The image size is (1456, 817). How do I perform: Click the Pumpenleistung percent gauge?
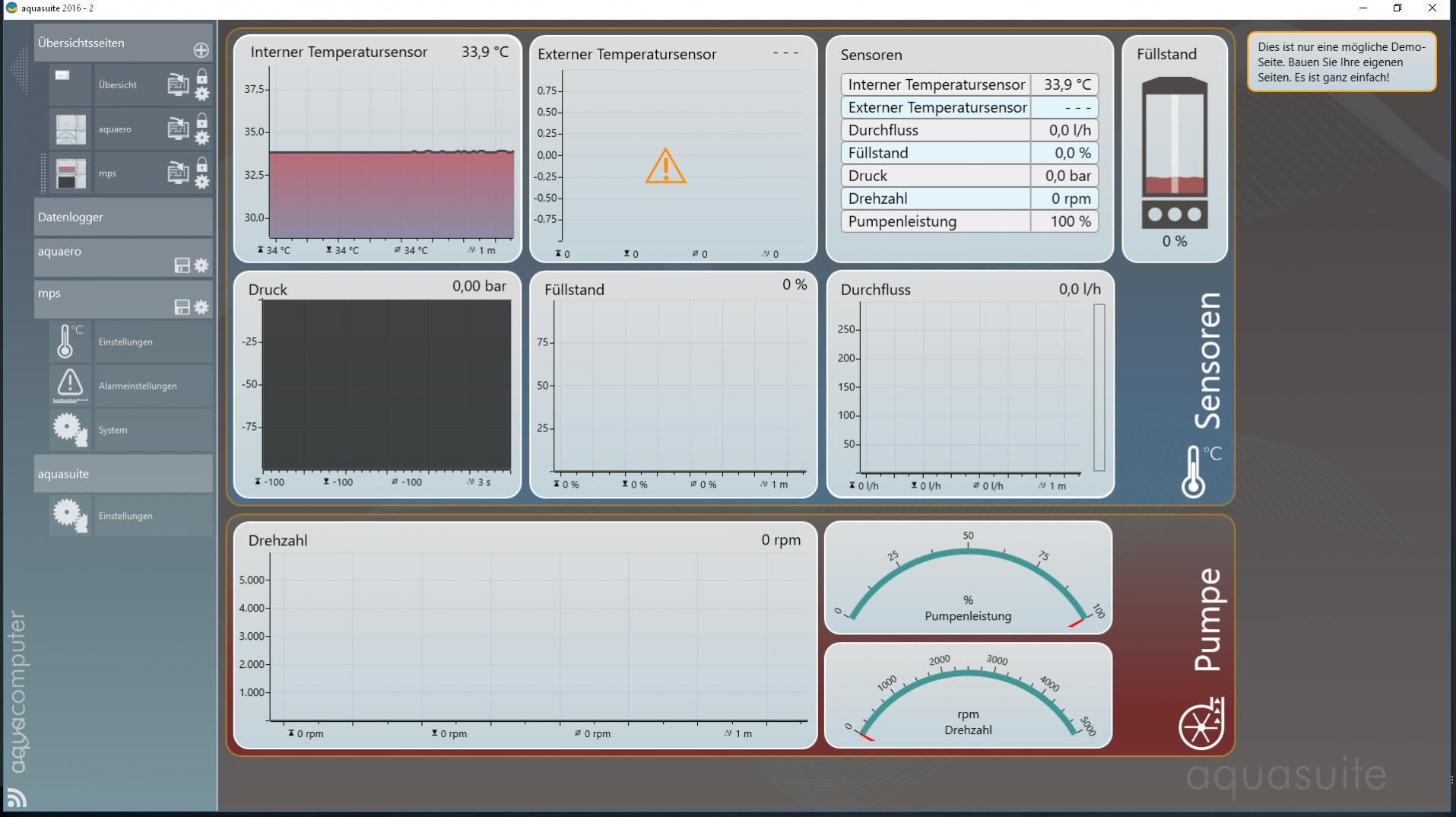pyautogui.click(x=968, y=578)
